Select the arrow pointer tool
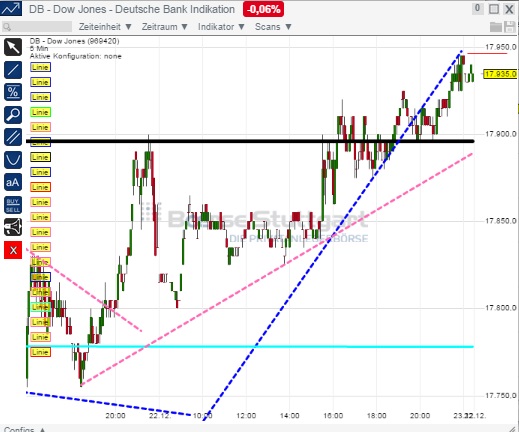 click(x=13, y=47)
